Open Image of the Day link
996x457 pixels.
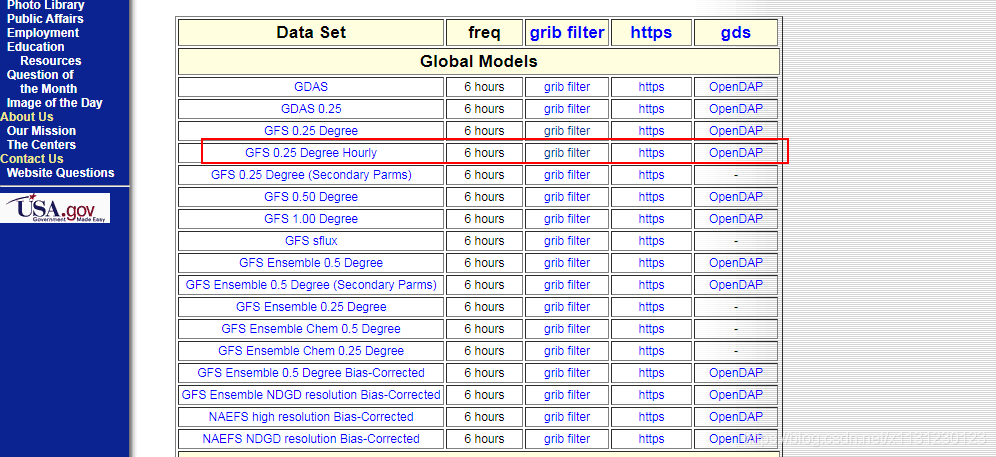(55, 103)
